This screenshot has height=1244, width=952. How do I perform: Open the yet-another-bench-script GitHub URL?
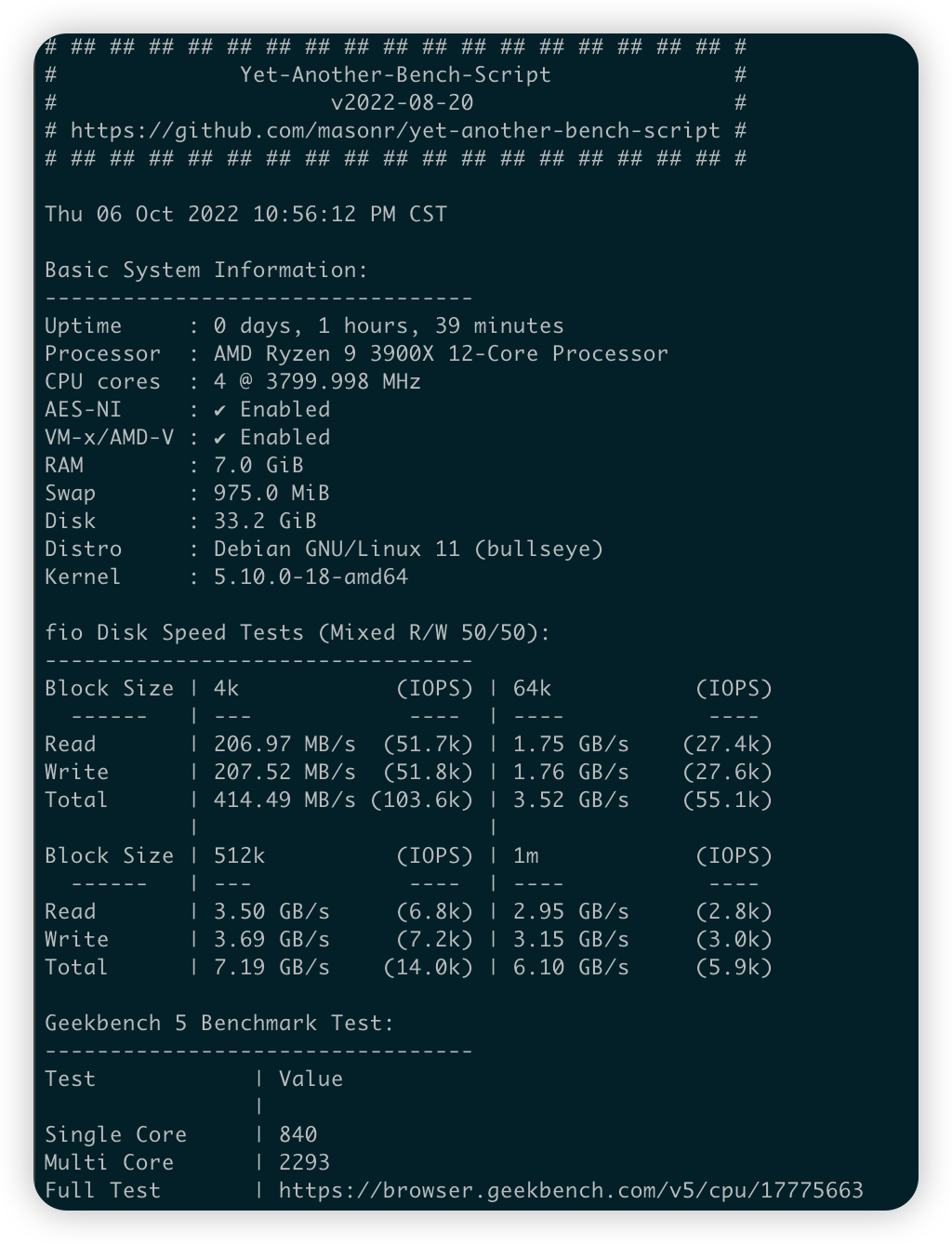(395, 131)
